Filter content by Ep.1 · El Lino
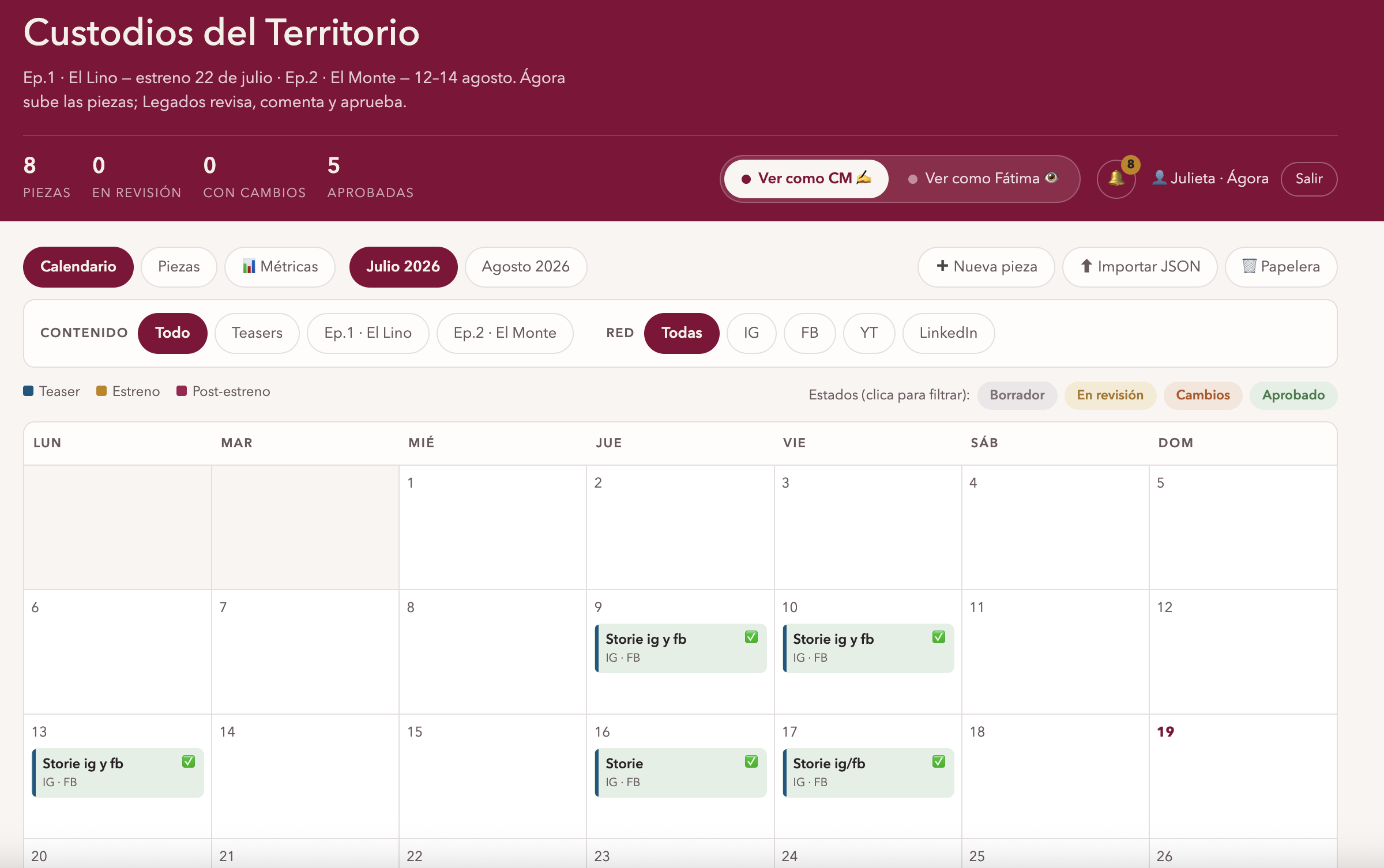Viewport: 1384px width, 868px height. coord(368,333)
